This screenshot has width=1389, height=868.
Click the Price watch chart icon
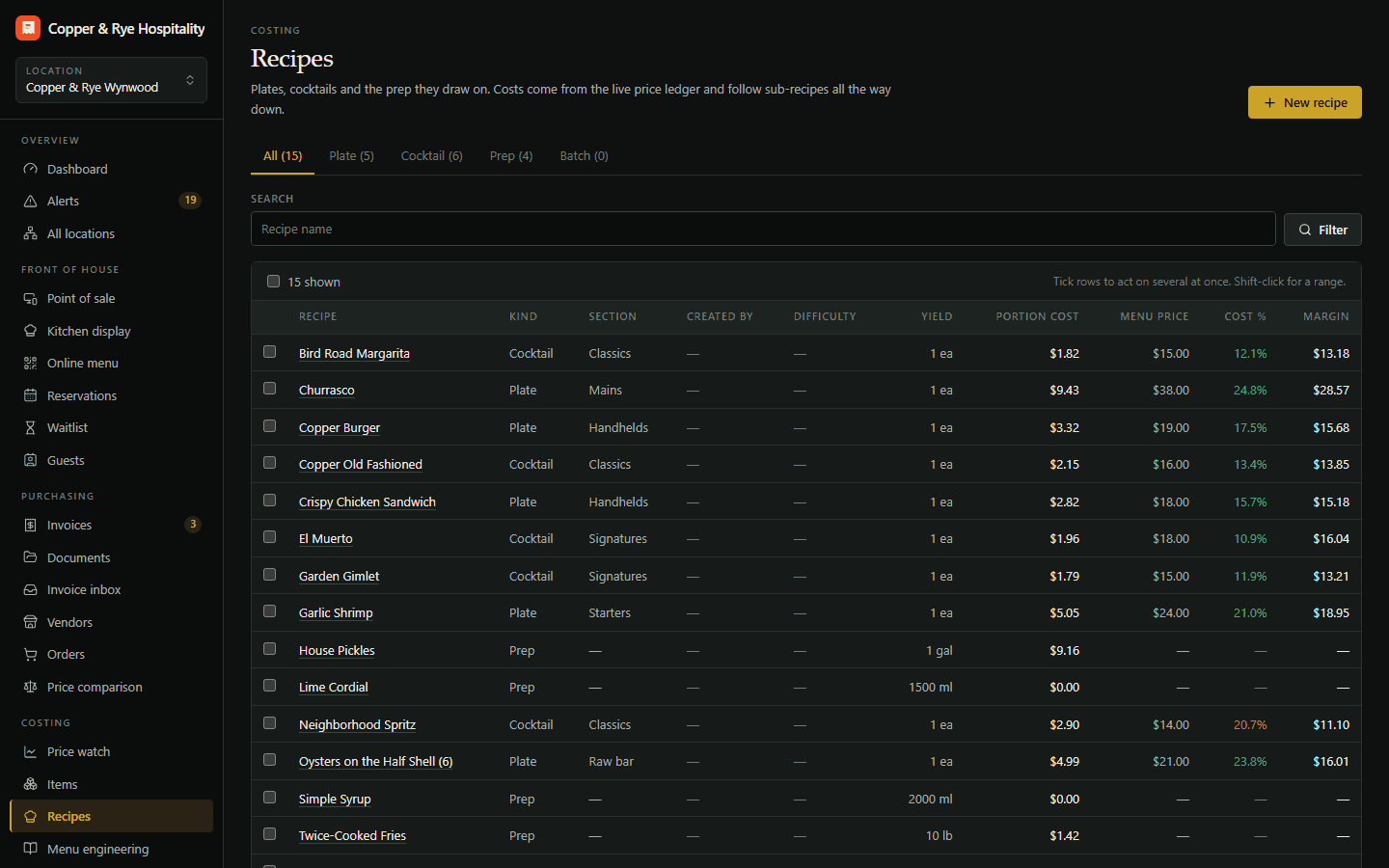point(30,751)
